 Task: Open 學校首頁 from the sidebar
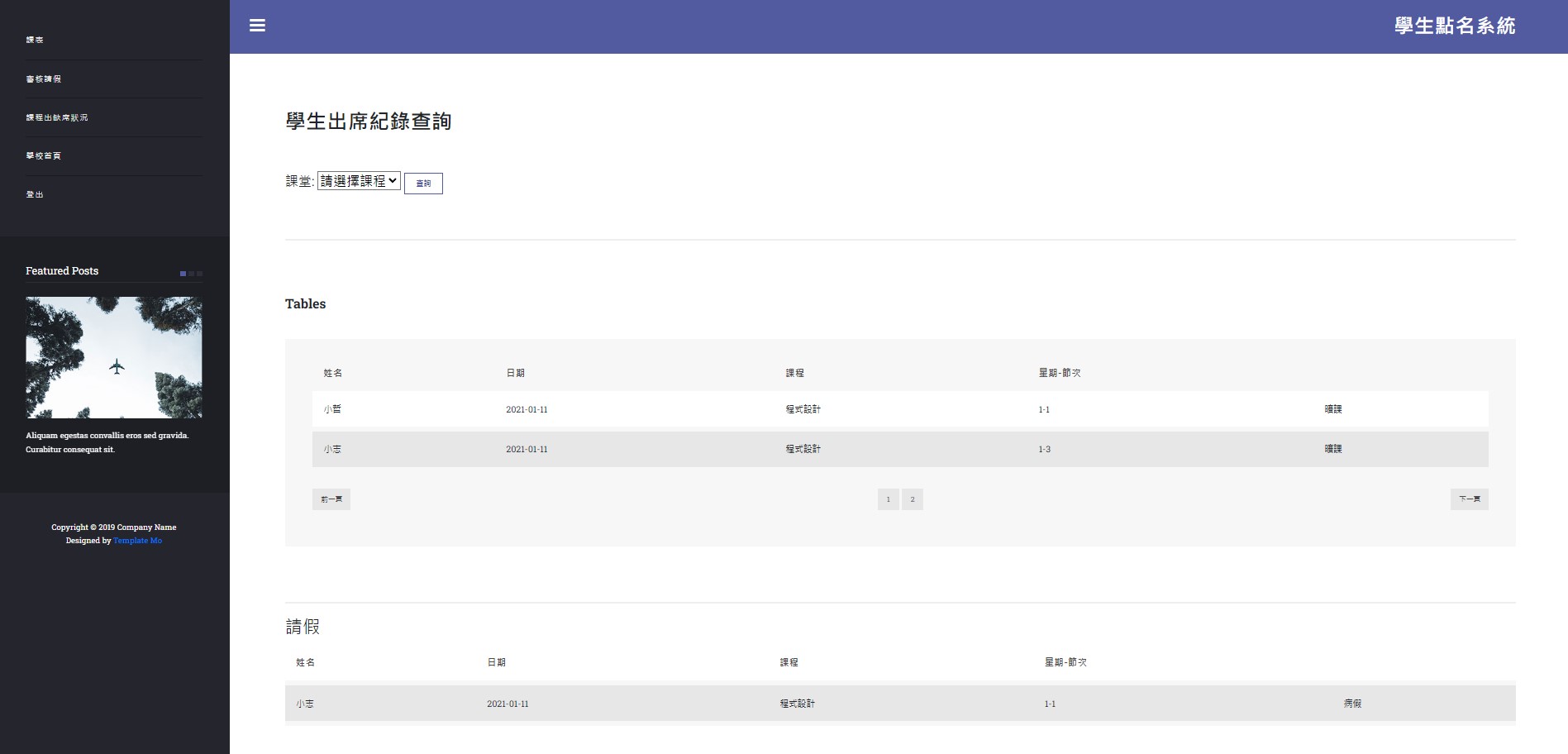[x=43, y=155]
